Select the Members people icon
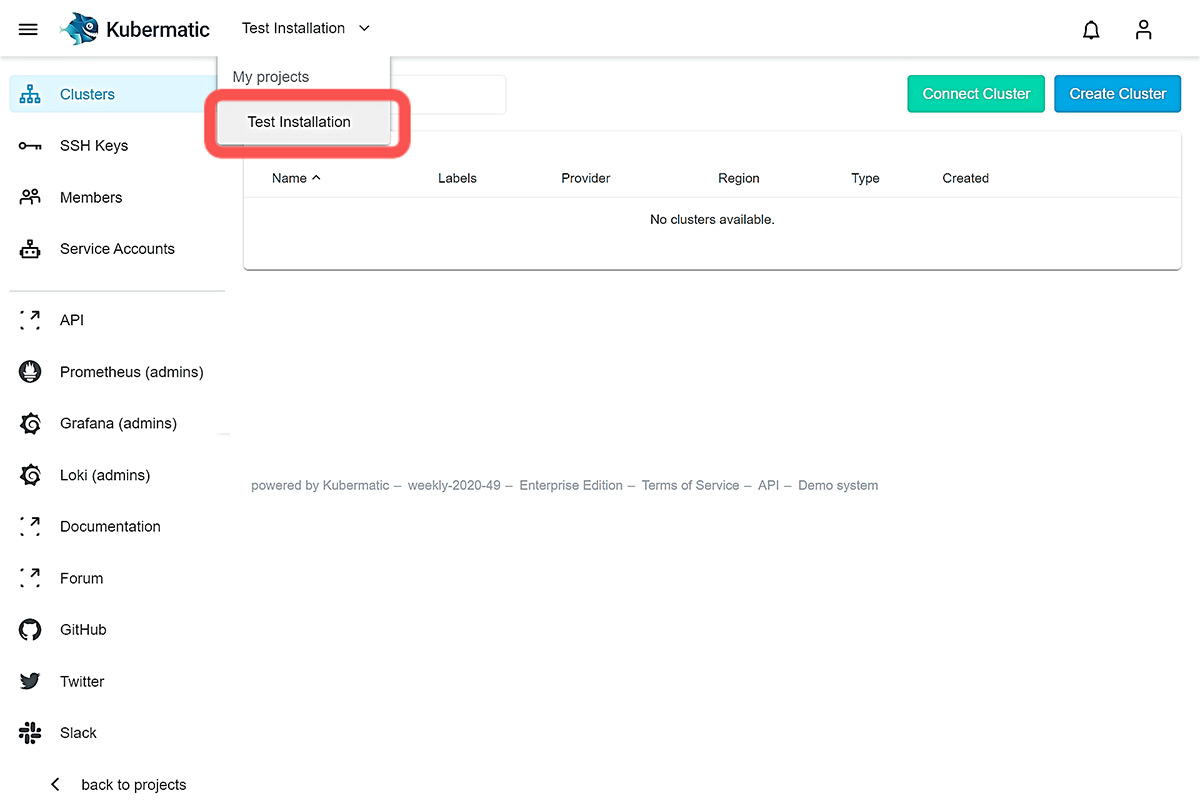1200x803 pixels. point(29,197)
